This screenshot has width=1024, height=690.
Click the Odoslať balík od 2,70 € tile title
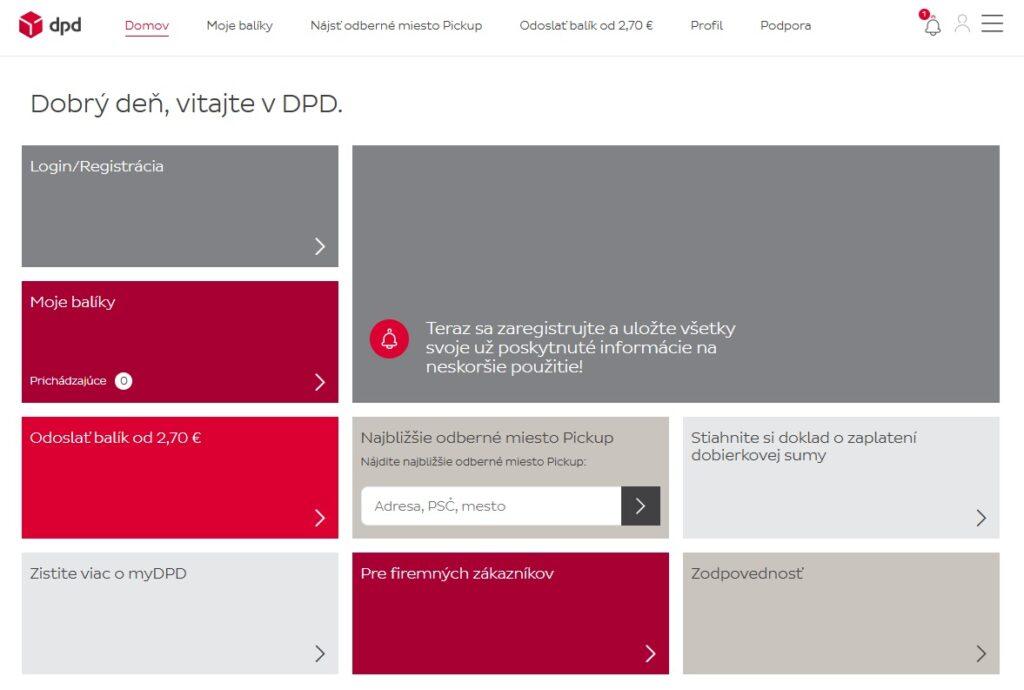click(116, 437)
